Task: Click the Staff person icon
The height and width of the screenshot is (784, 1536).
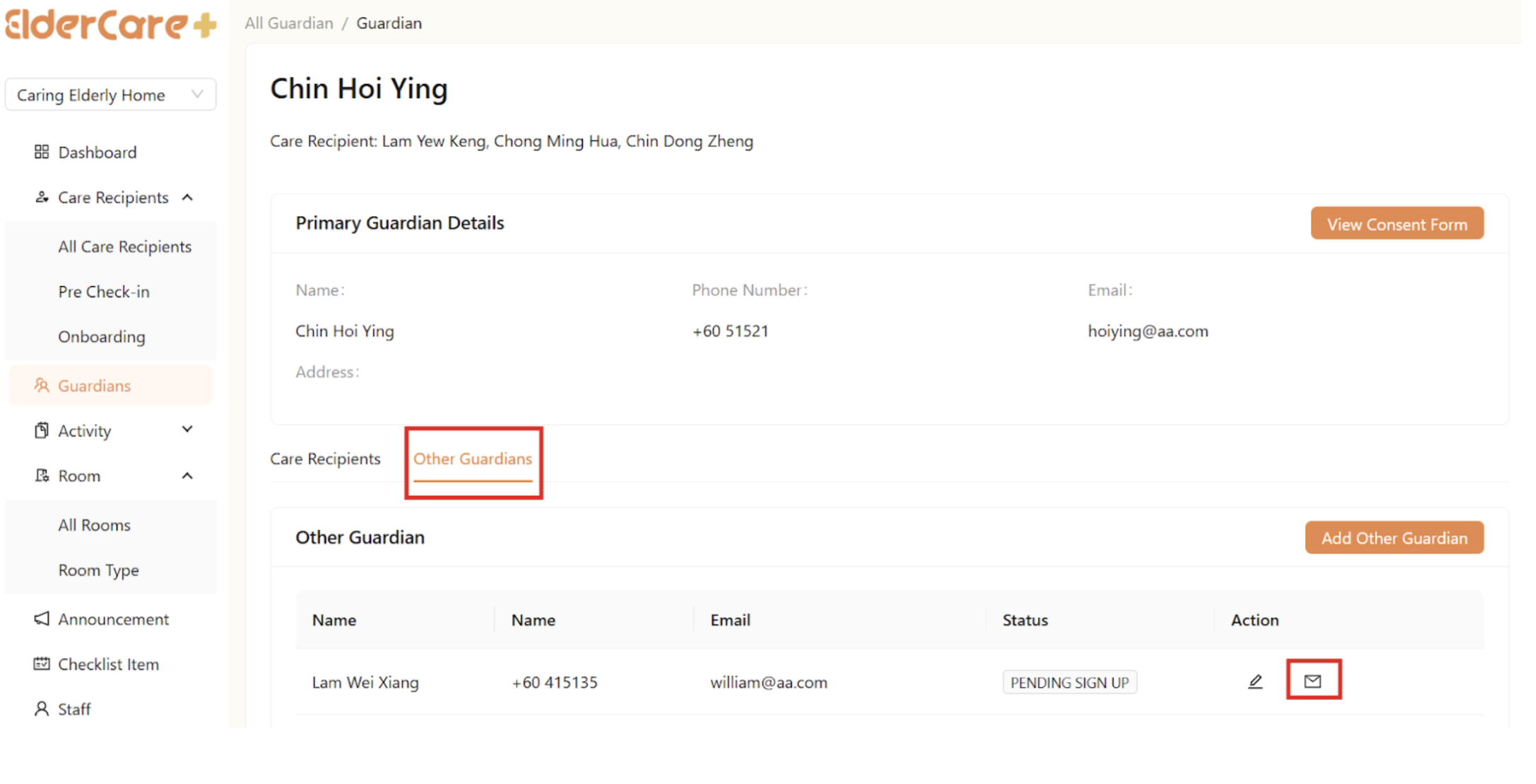Action: tap(42, 708)
